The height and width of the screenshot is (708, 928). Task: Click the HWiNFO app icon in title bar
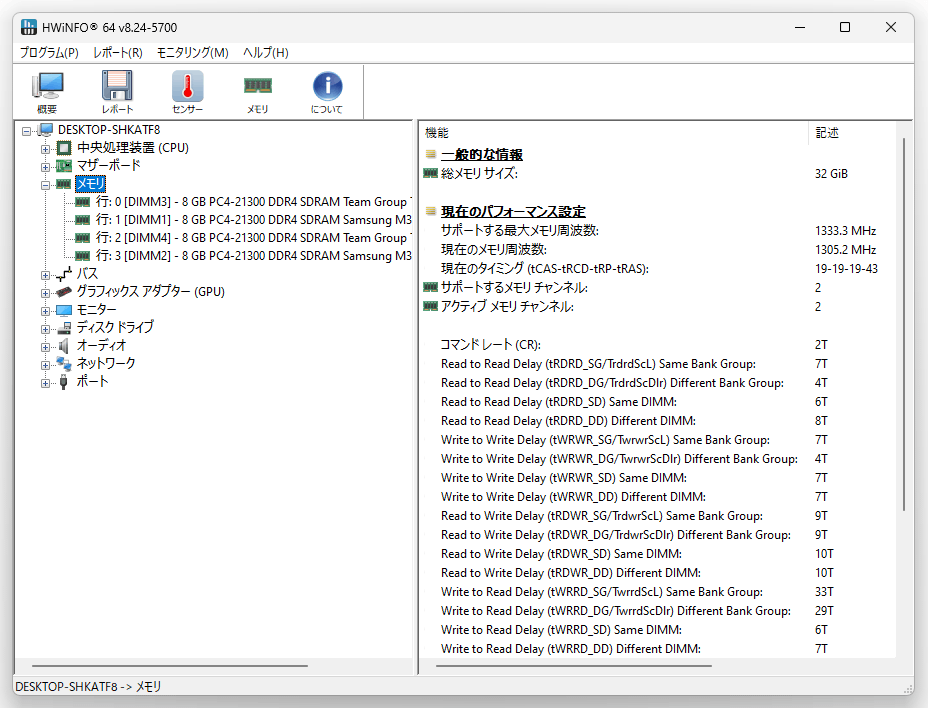point(28,27)
